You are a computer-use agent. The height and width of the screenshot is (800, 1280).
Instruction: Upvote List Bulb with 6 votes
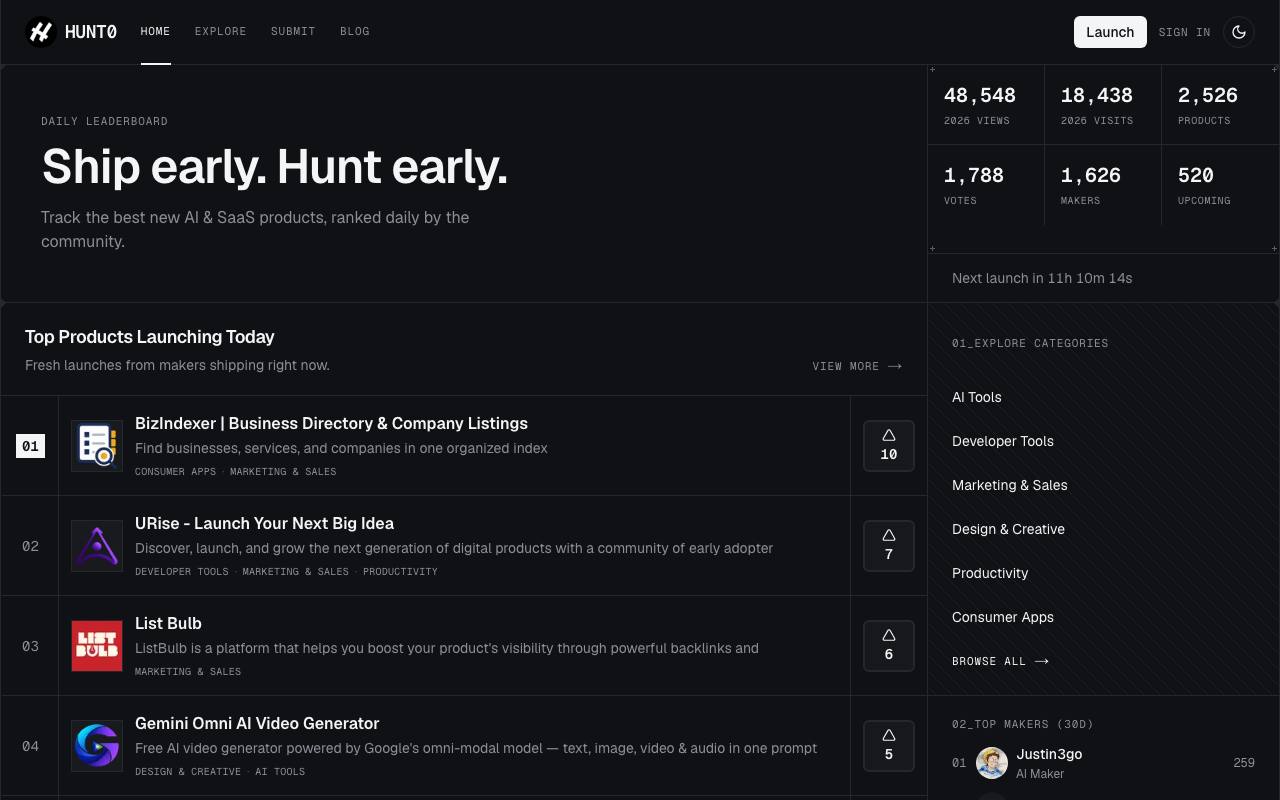pyautogui.click(x=889, y=646)
